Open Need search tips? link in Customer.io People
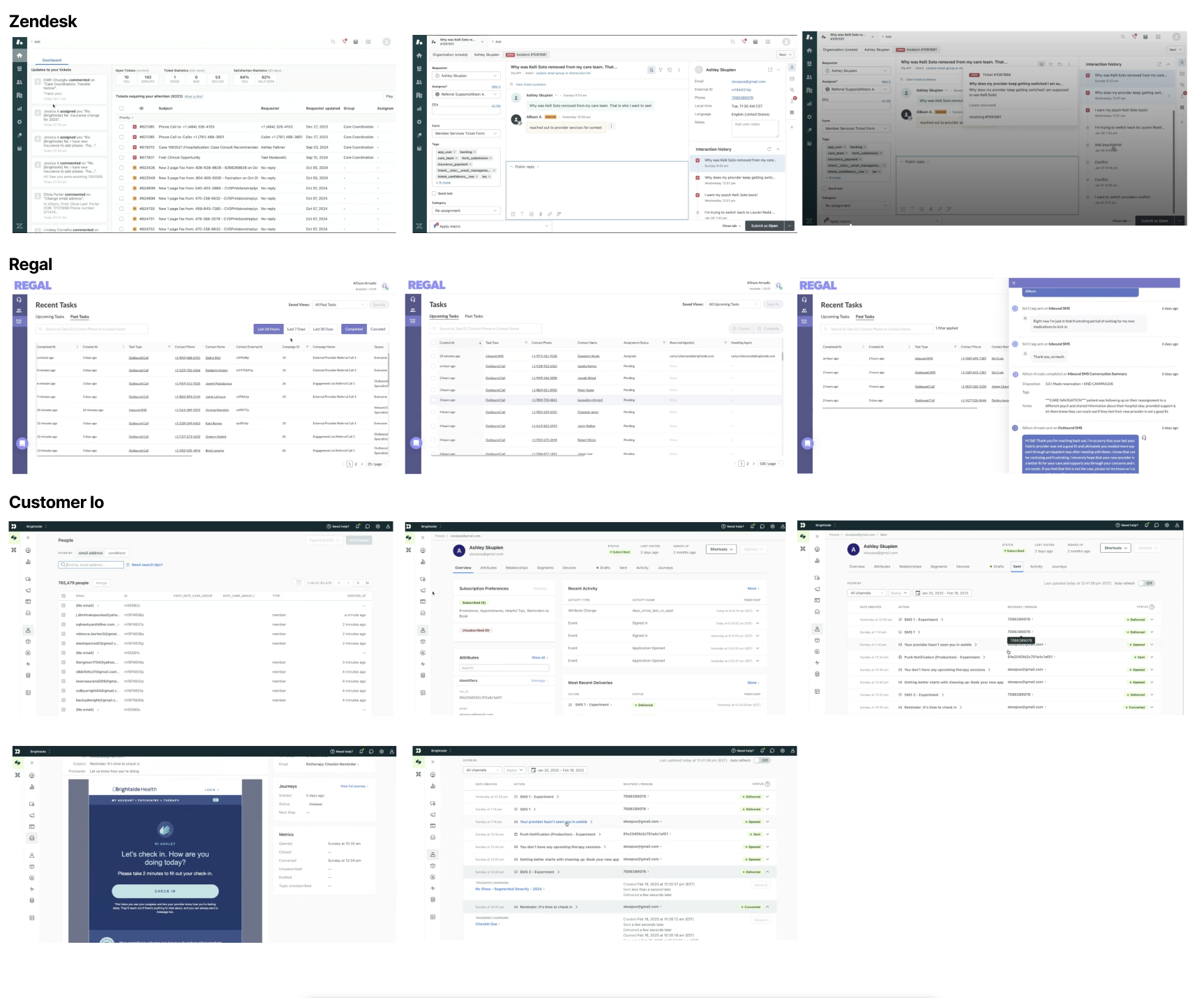The height and width of the screenshot is (998, 1204). [146, 565]
